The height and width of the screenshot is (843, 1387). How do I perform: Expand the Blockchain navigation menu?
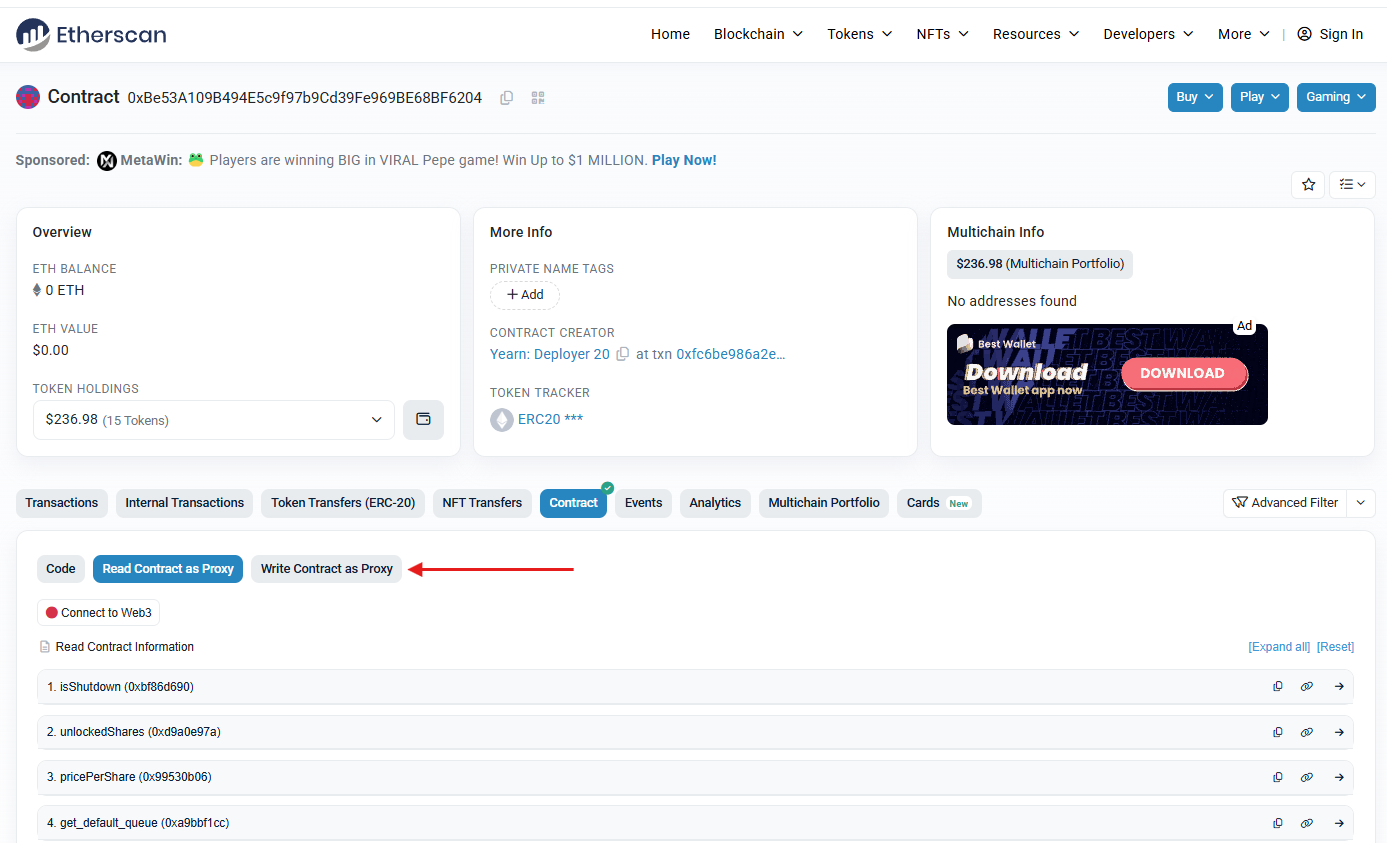758,34
